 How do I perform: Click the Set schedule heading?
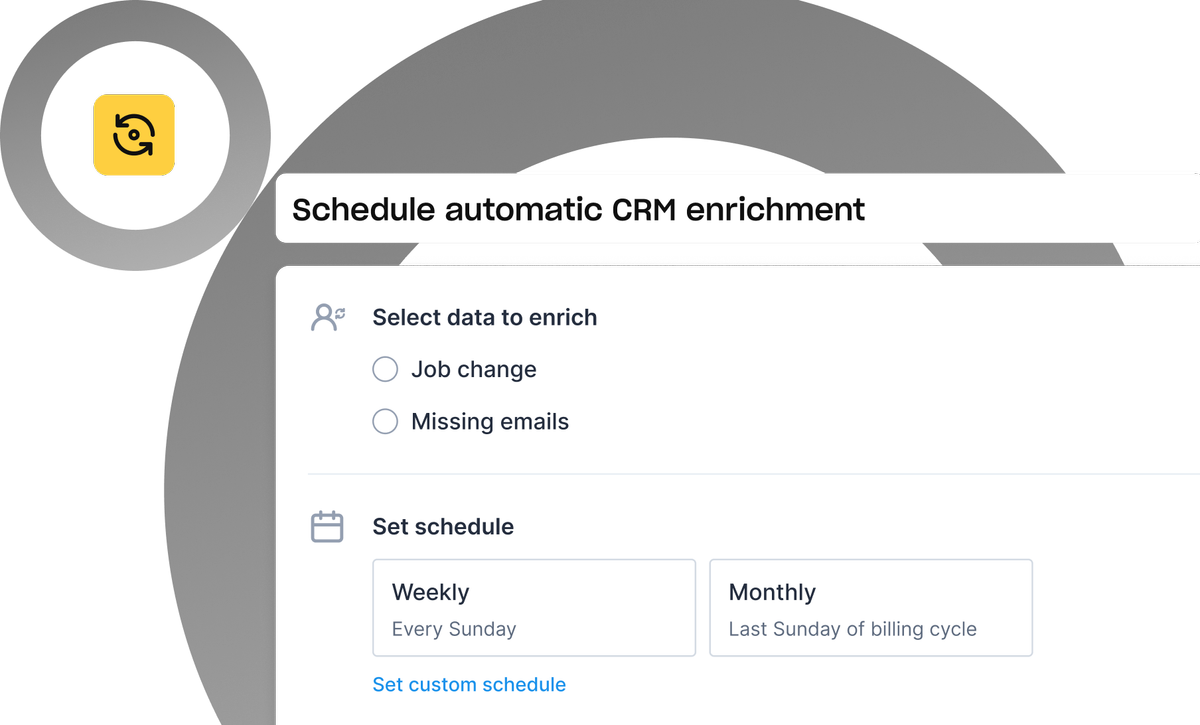[443, 527]
